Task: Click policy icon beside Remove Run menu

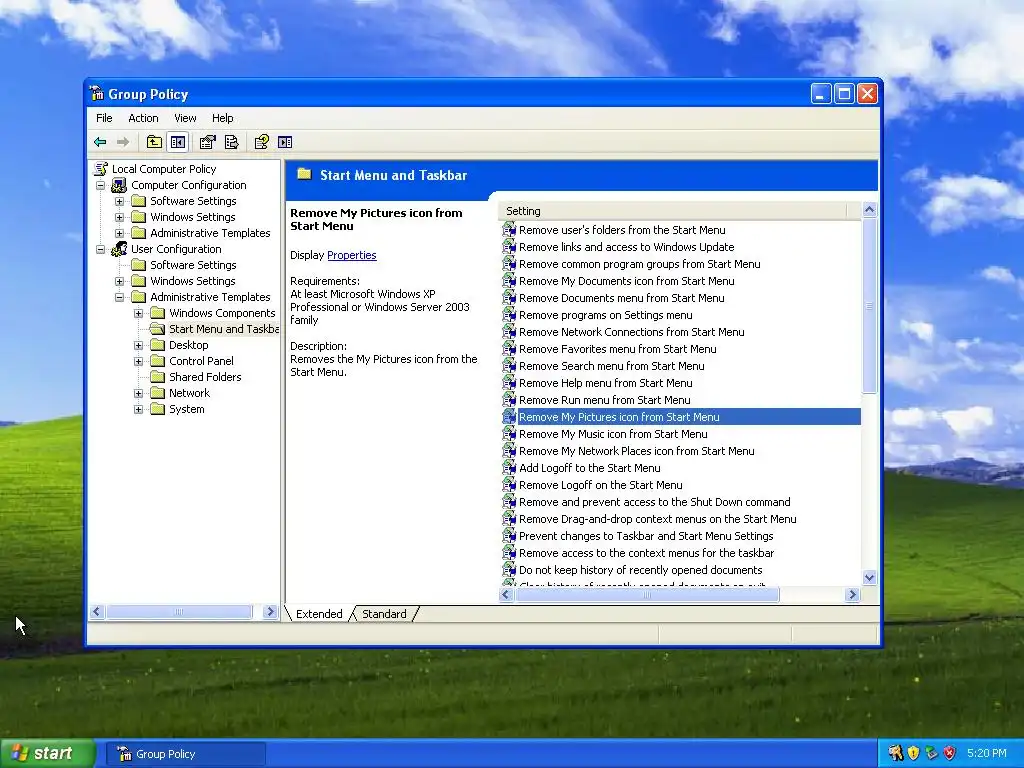Action: click(509, 400)
